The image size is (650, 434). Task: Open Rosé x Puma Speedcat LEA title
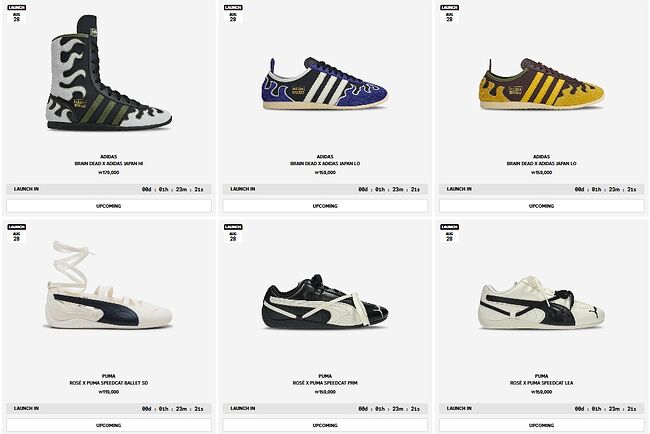(x=541, y=383)
